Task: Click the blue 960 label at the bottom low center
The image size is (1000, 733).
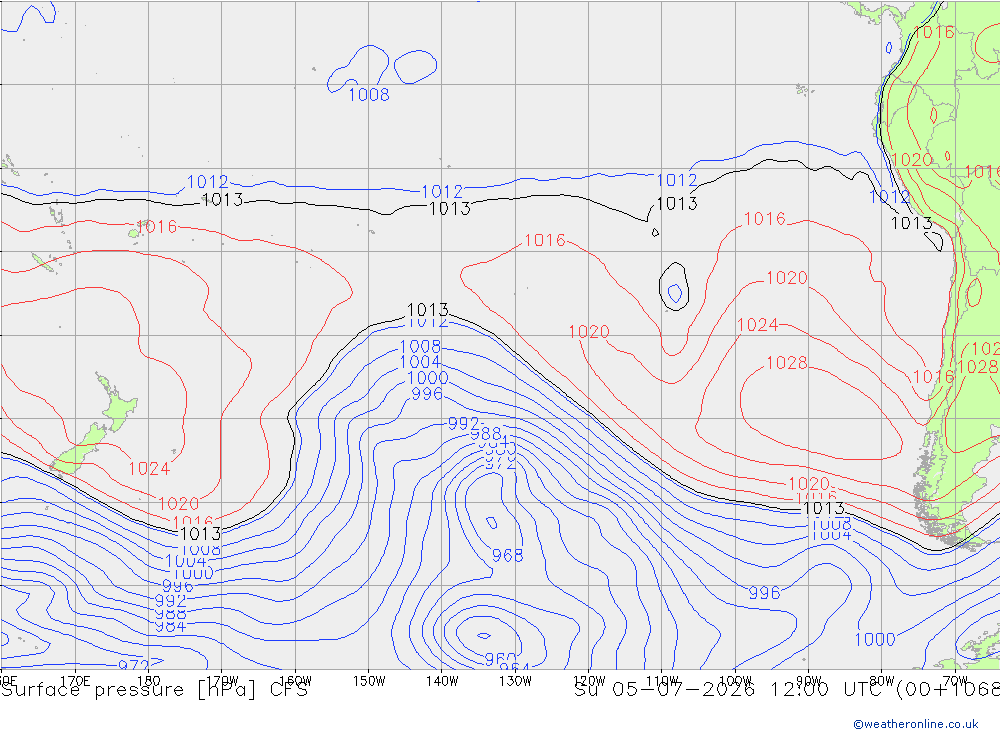Action: (501, 658)
